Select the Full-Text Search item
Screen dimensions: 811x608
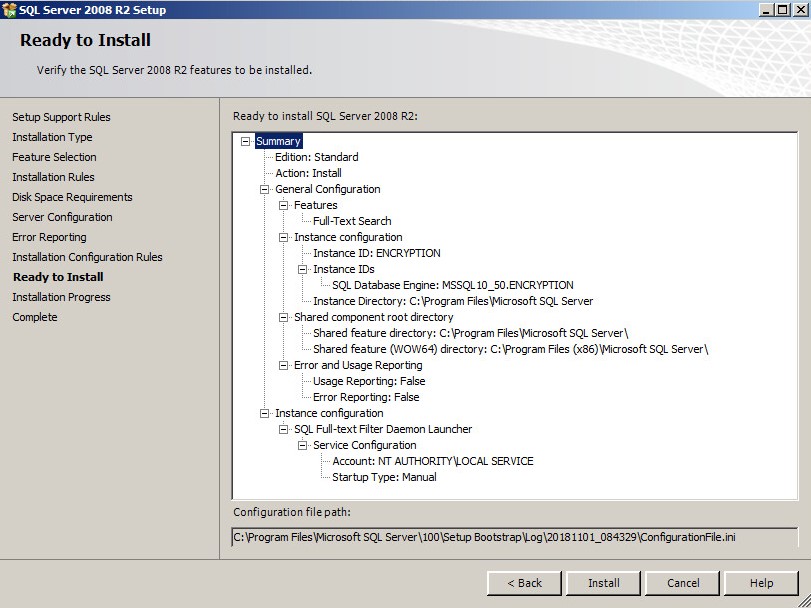point(352,221)
